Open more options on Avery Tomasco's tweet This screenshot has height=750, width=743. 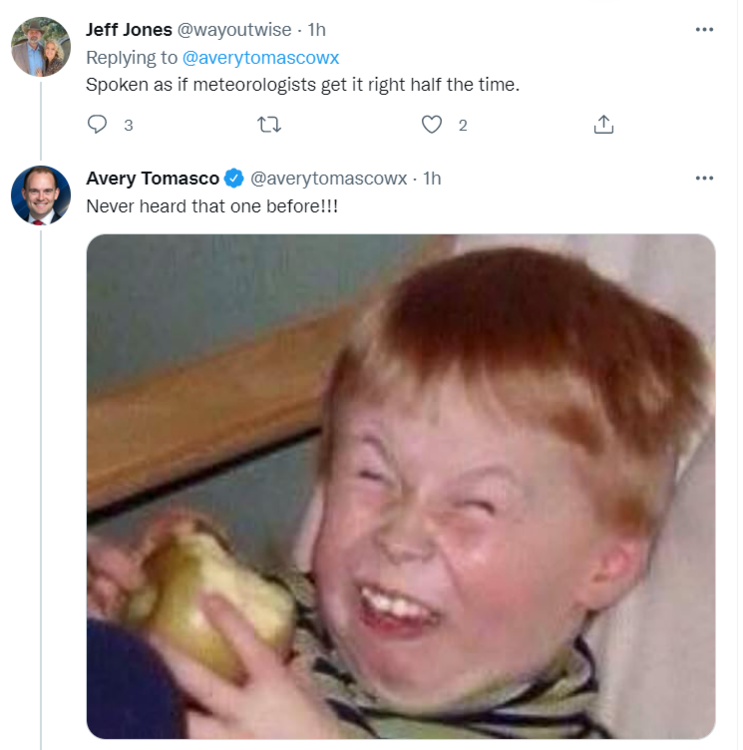704,178
